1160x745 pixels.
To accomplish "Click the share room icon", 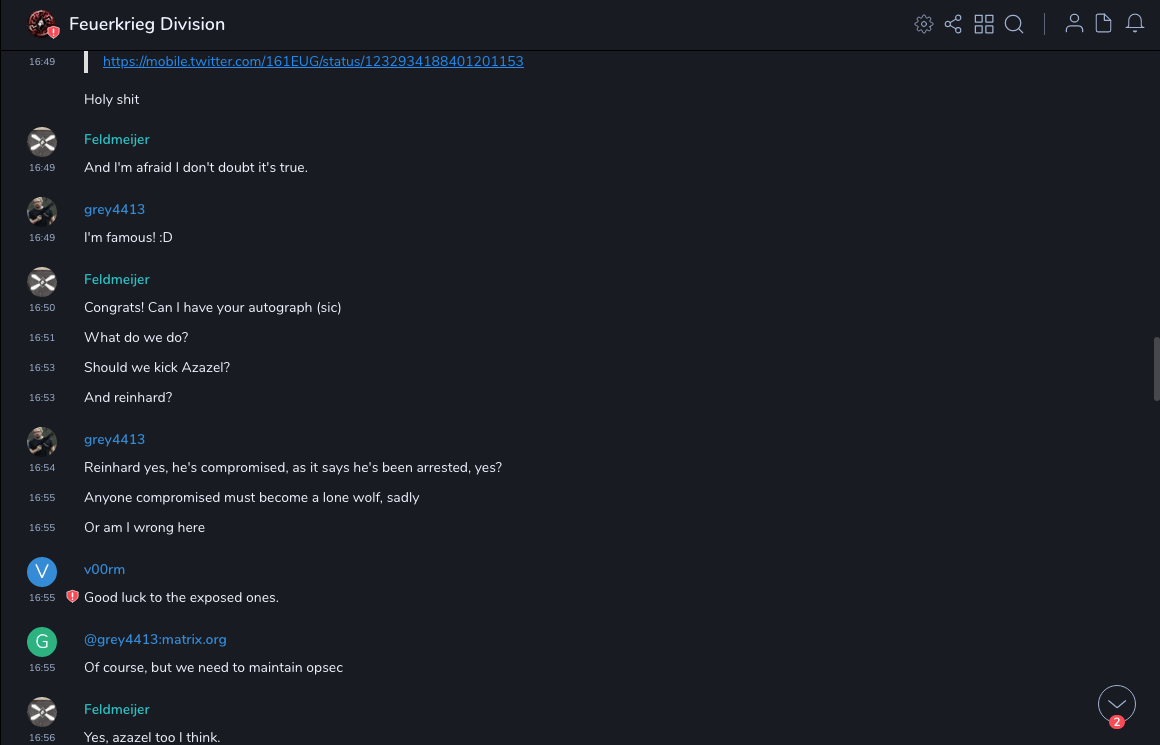I will [x=953, y=24].
